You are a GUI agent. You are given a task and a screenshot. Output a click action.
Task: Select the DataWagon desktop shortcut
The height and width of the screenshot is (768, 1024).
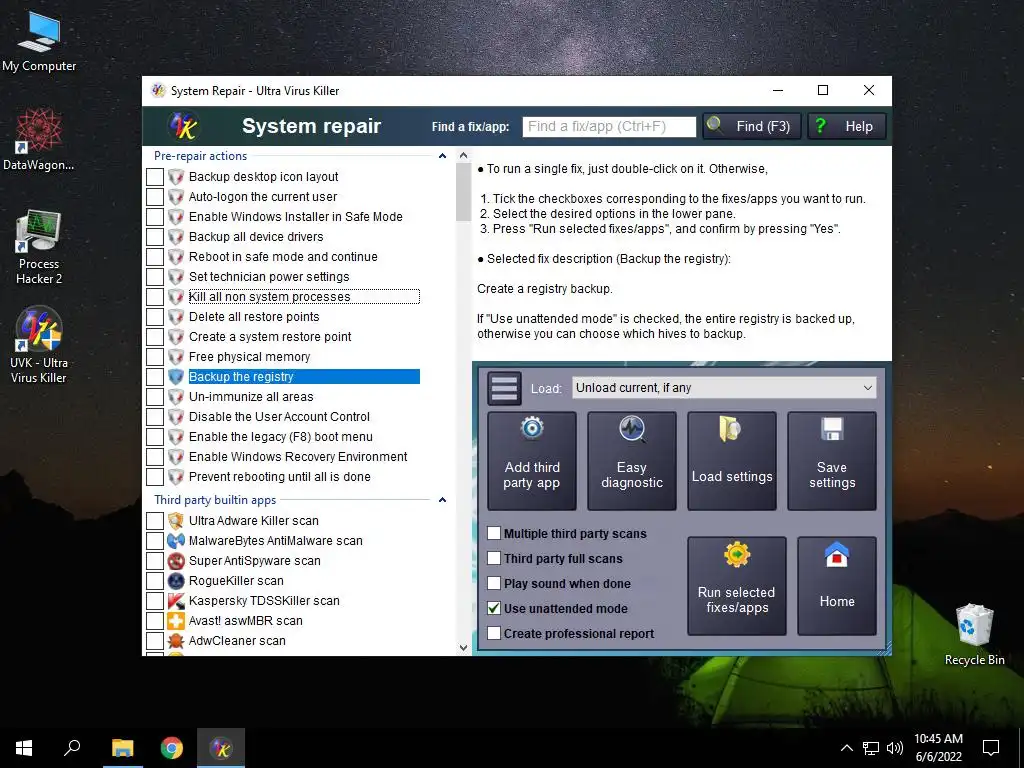pyautogui.click(x=39, y=139)
